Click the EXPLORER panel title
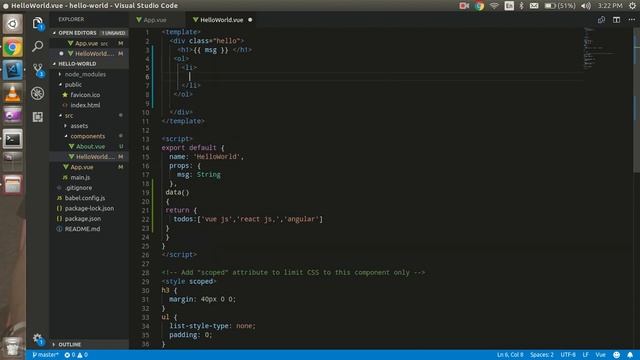Screen dimensions: 640x360 pos(71,19)
